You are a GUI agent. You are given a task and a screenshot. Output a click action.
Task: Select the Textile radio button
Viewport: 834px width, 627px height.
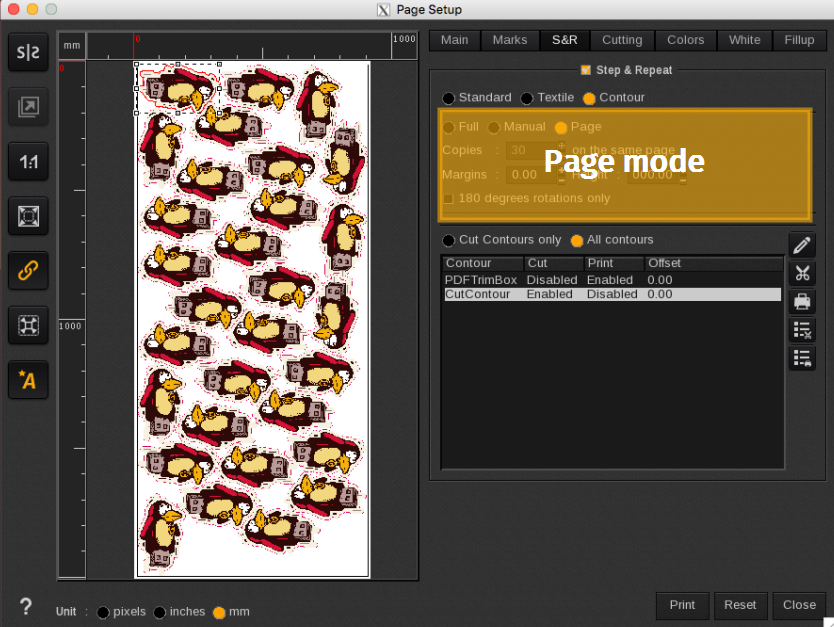pyautogui.click(x=527, y=98)
